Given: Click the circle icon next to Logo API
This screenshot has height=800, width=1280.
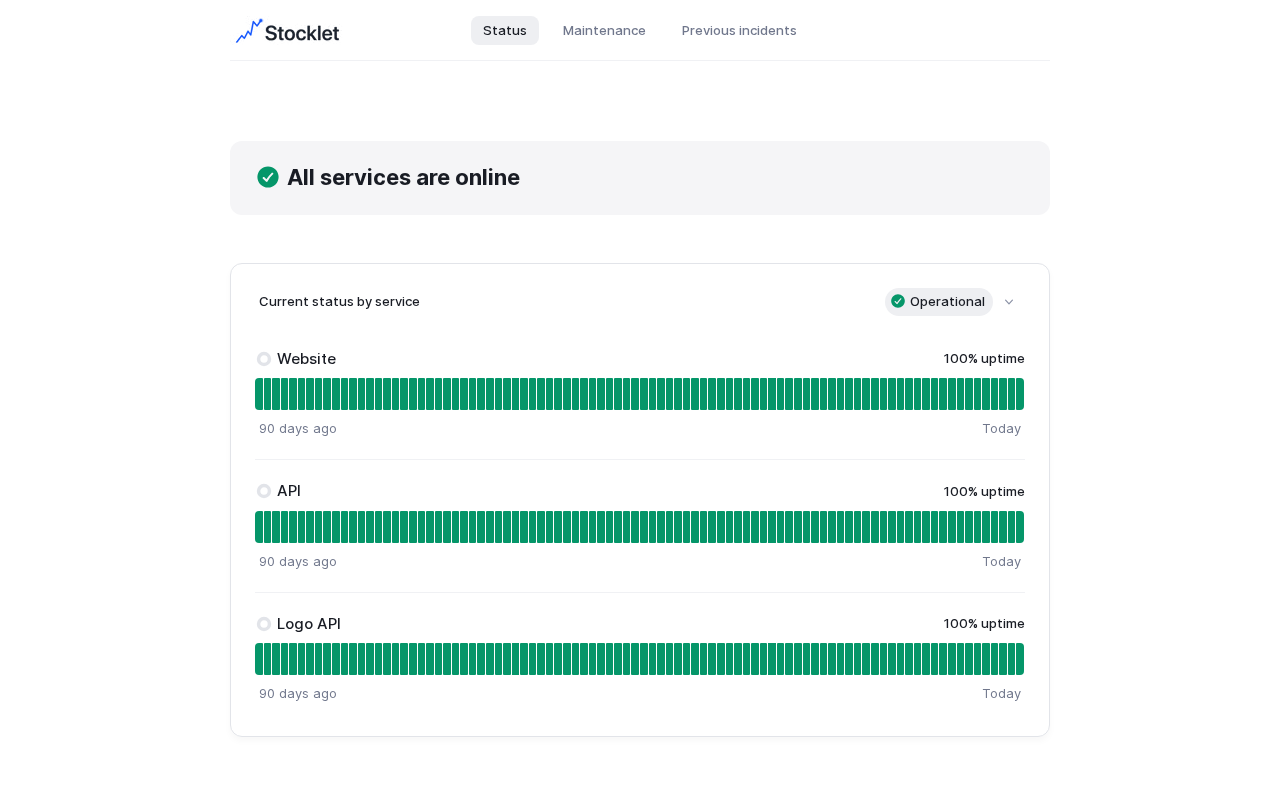Looking at the screenshot, I should (x=264, y=624).
